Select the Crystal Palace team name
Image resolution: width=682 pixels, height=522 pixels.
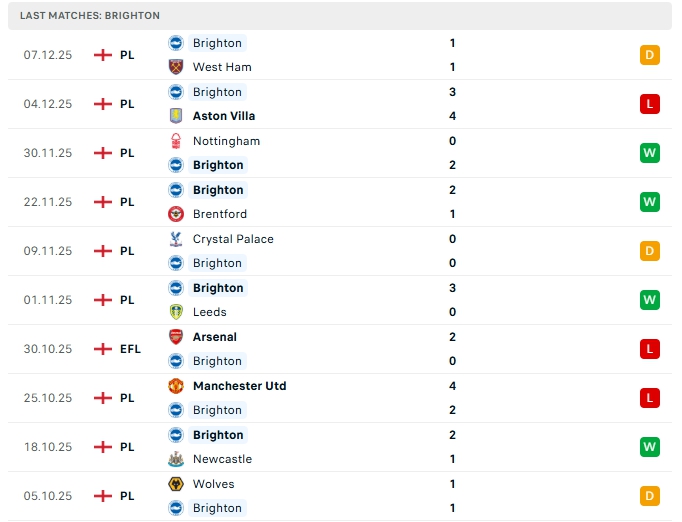233,239
